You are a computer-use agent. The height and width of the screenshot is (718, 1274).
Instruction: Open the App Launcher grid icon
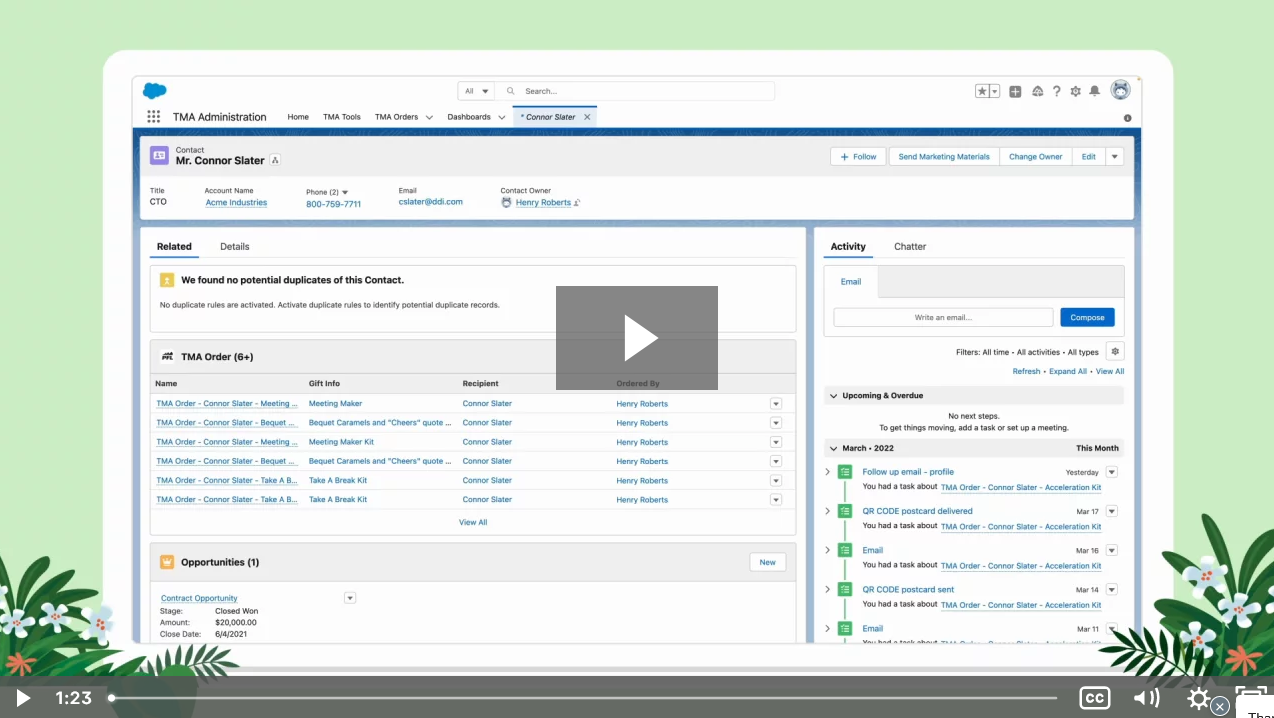[x=153, y=116]
